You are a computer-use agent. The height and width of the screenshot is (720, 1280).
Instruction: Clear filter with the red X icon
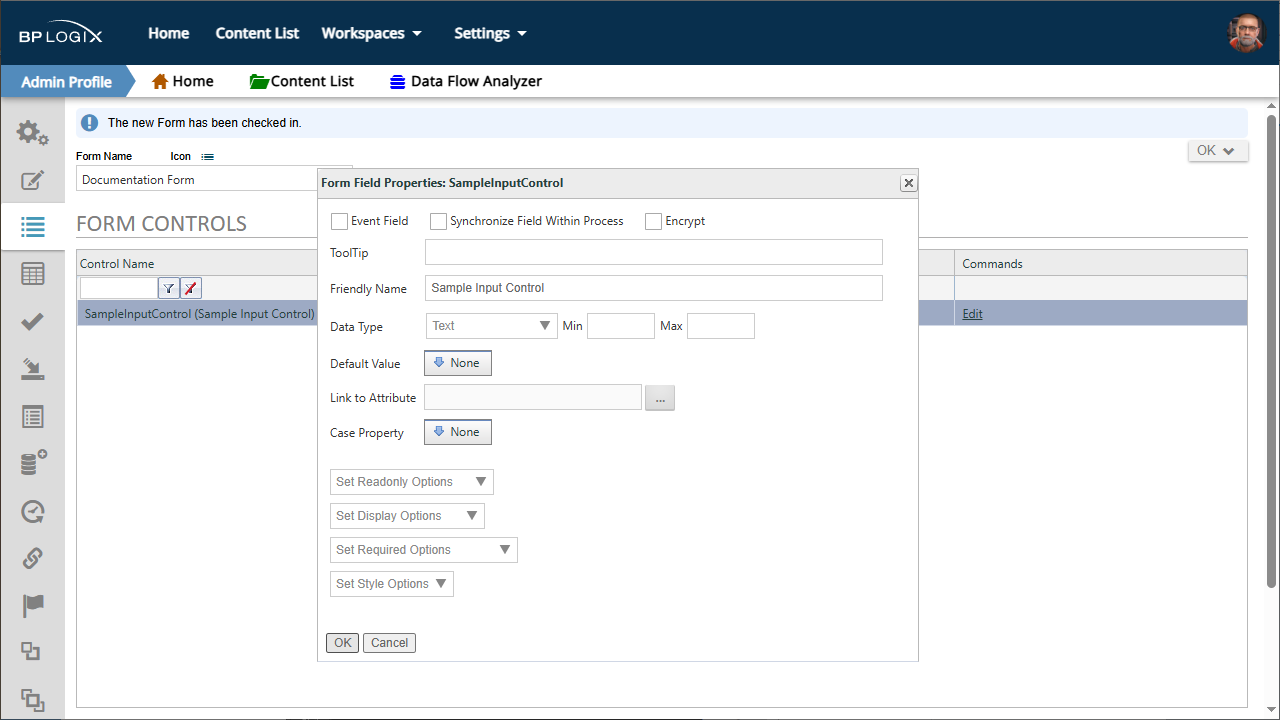tap(191, 288)
